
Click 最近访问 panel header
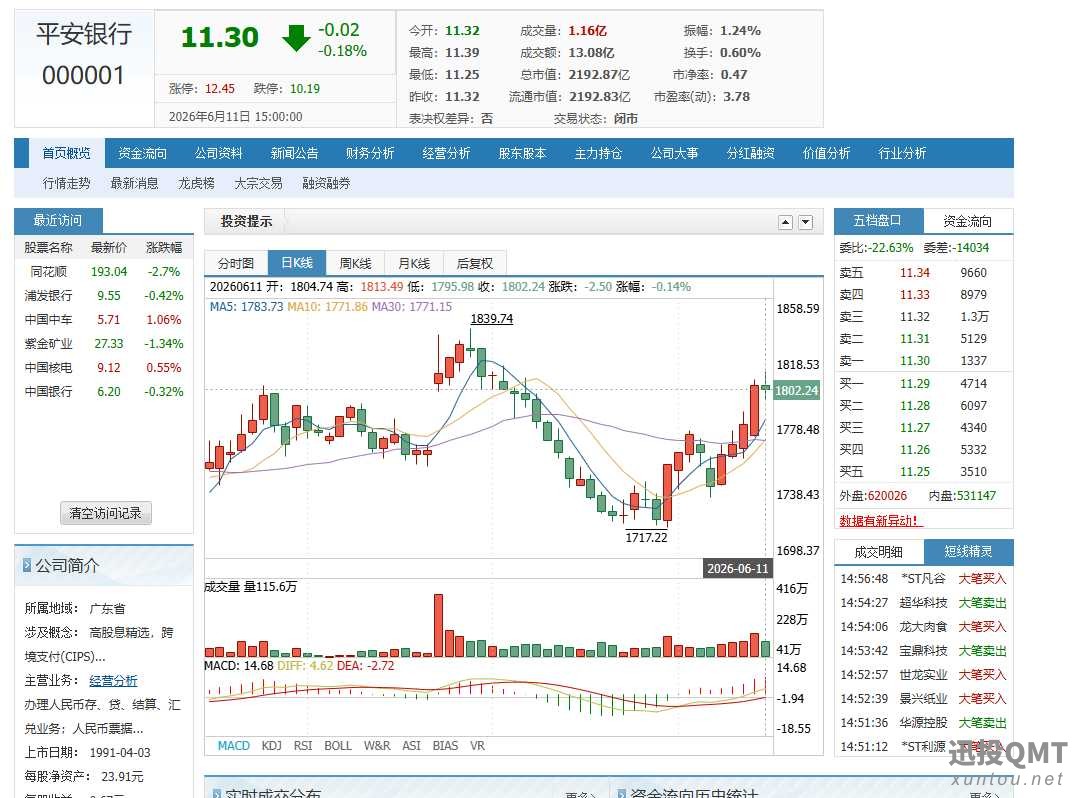58,221
